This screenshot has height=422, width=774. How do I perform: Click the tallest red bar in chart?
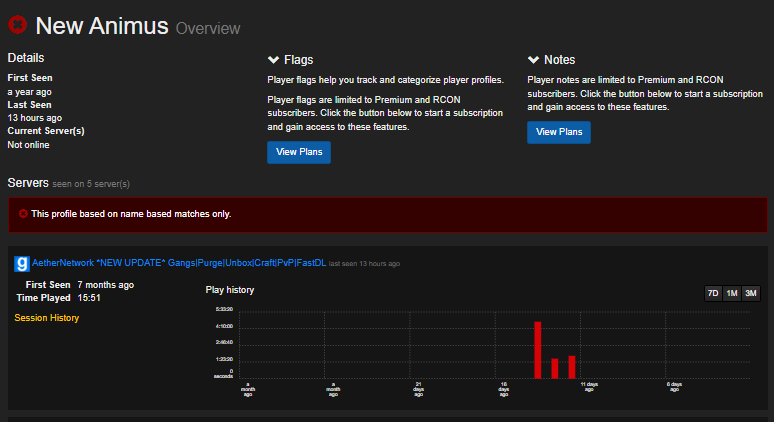coord(538,349)
